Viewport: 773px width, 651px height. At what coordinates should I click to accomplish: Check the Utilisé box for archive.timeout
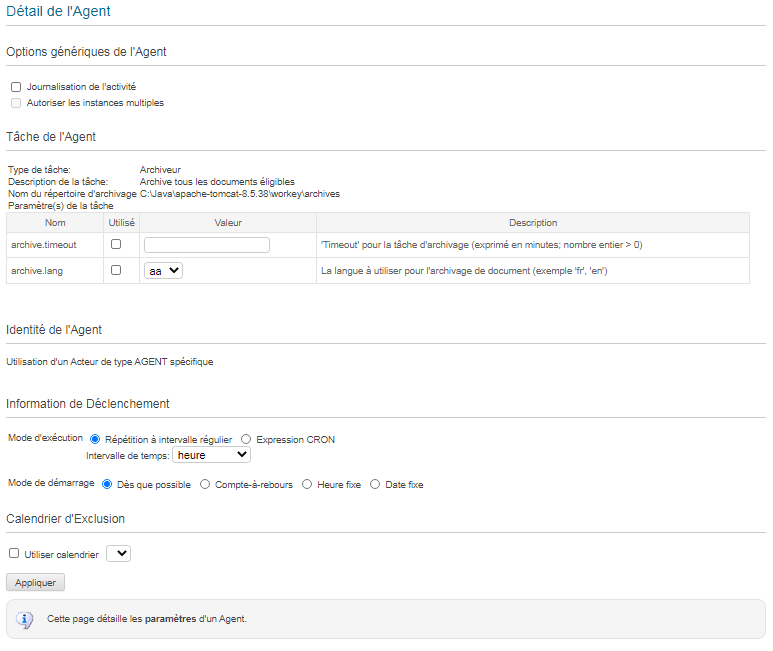click(116, 244)
